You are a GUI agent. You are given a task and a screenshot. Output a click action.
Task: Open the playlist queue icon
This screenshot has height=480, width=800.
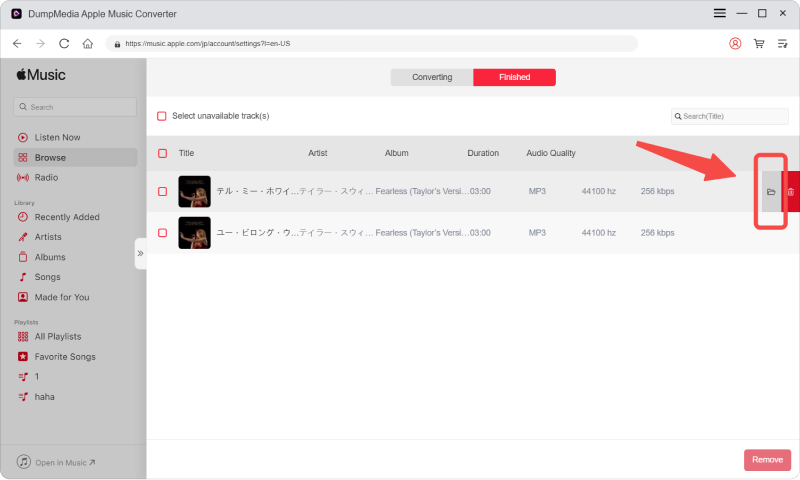pyautogui.click(x=782, y=44)
